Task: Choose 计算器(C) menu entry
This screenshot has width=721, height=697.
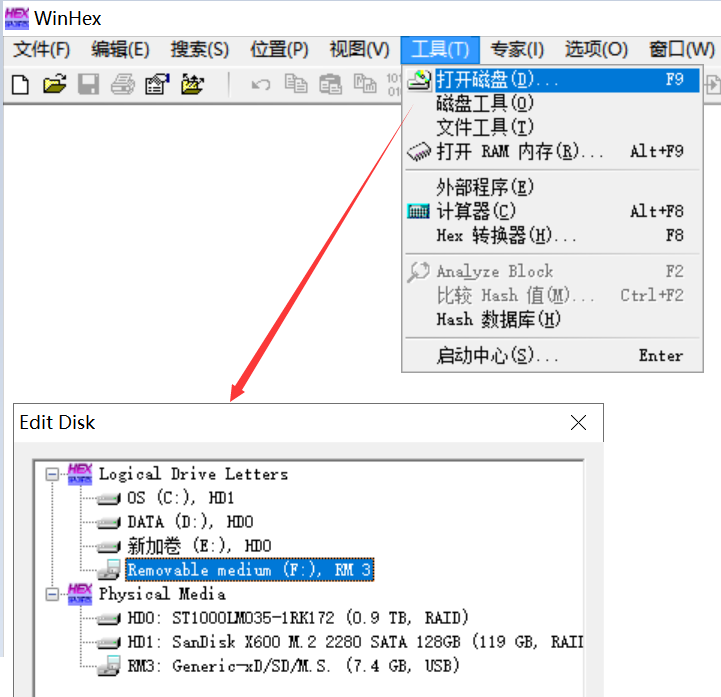Action: (x=552, y=211)
